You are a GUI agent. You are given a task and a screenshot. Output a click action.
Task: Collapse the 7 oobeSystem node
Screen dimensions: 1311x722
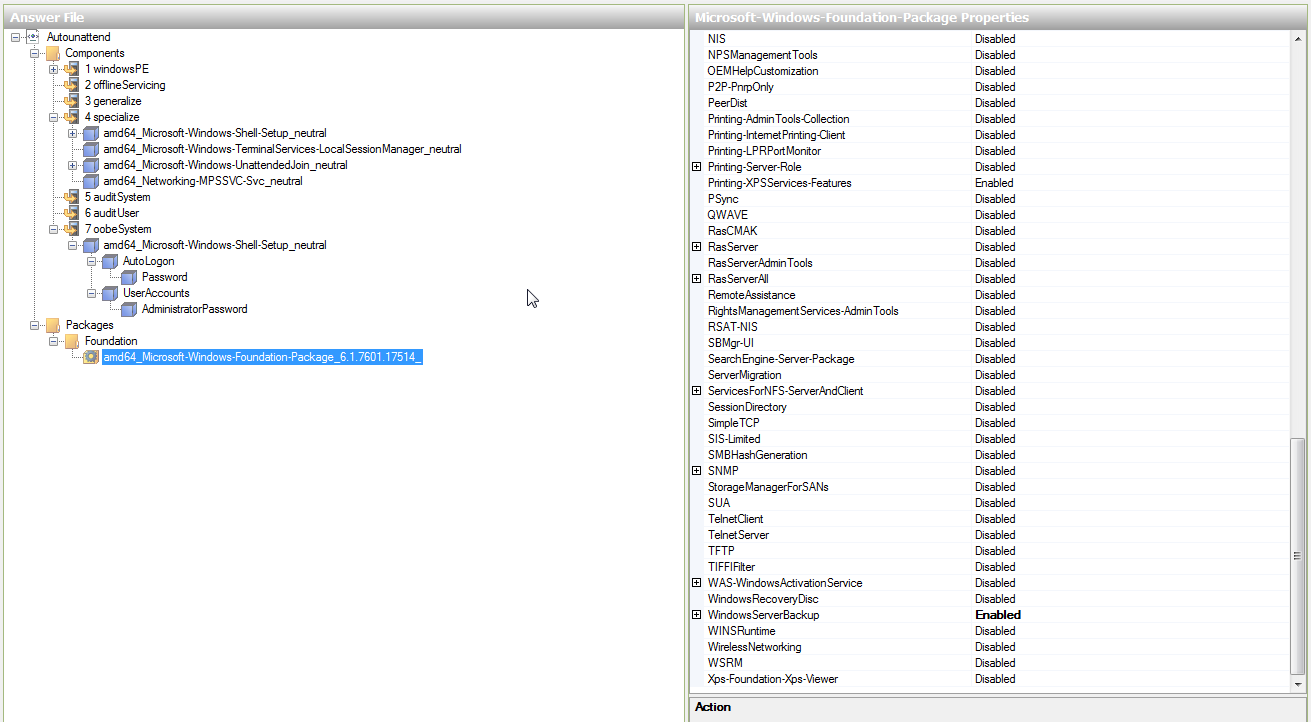(53, 229)
